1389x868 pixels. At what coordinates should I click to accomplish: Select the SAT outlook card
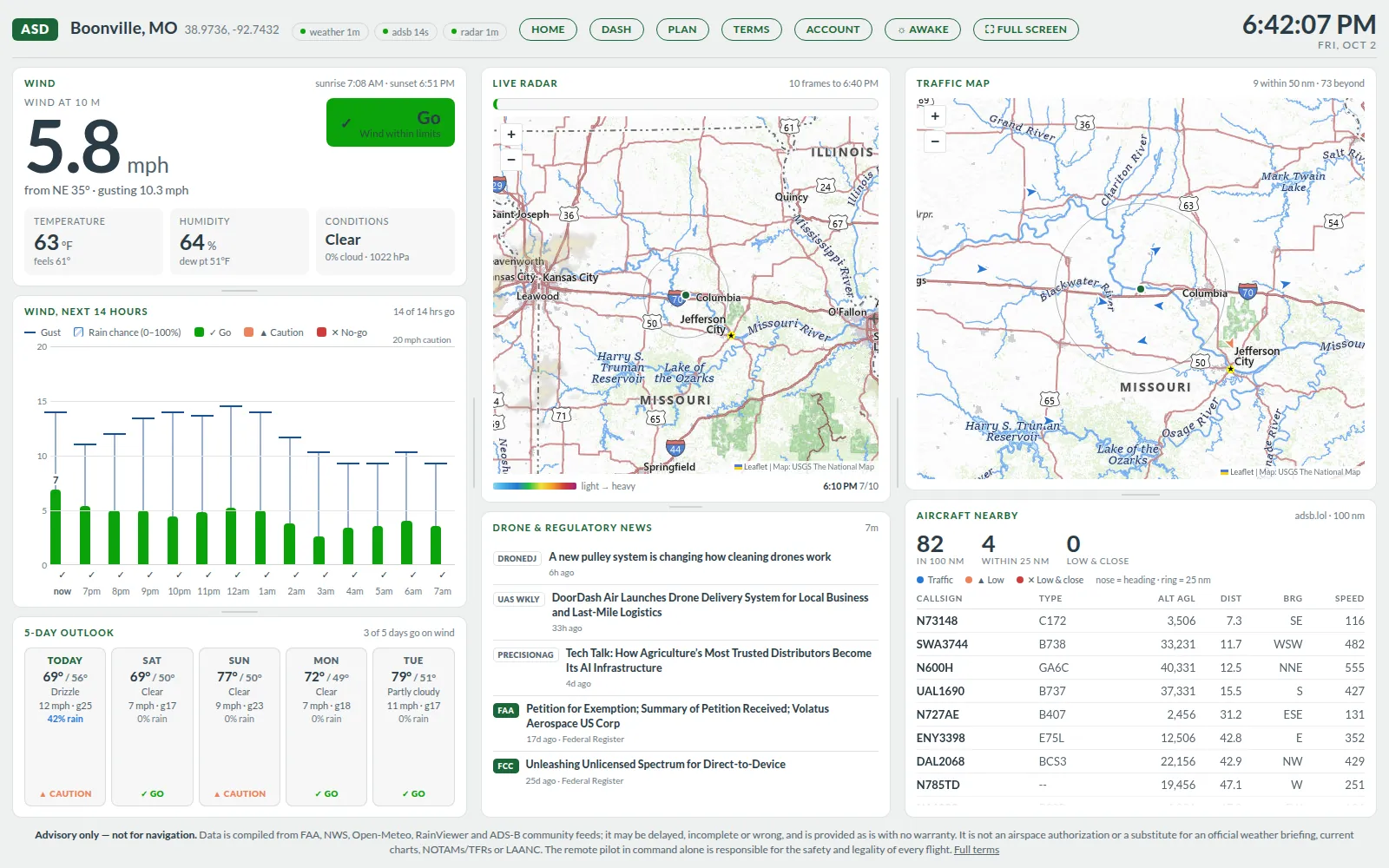coord(152,727)
